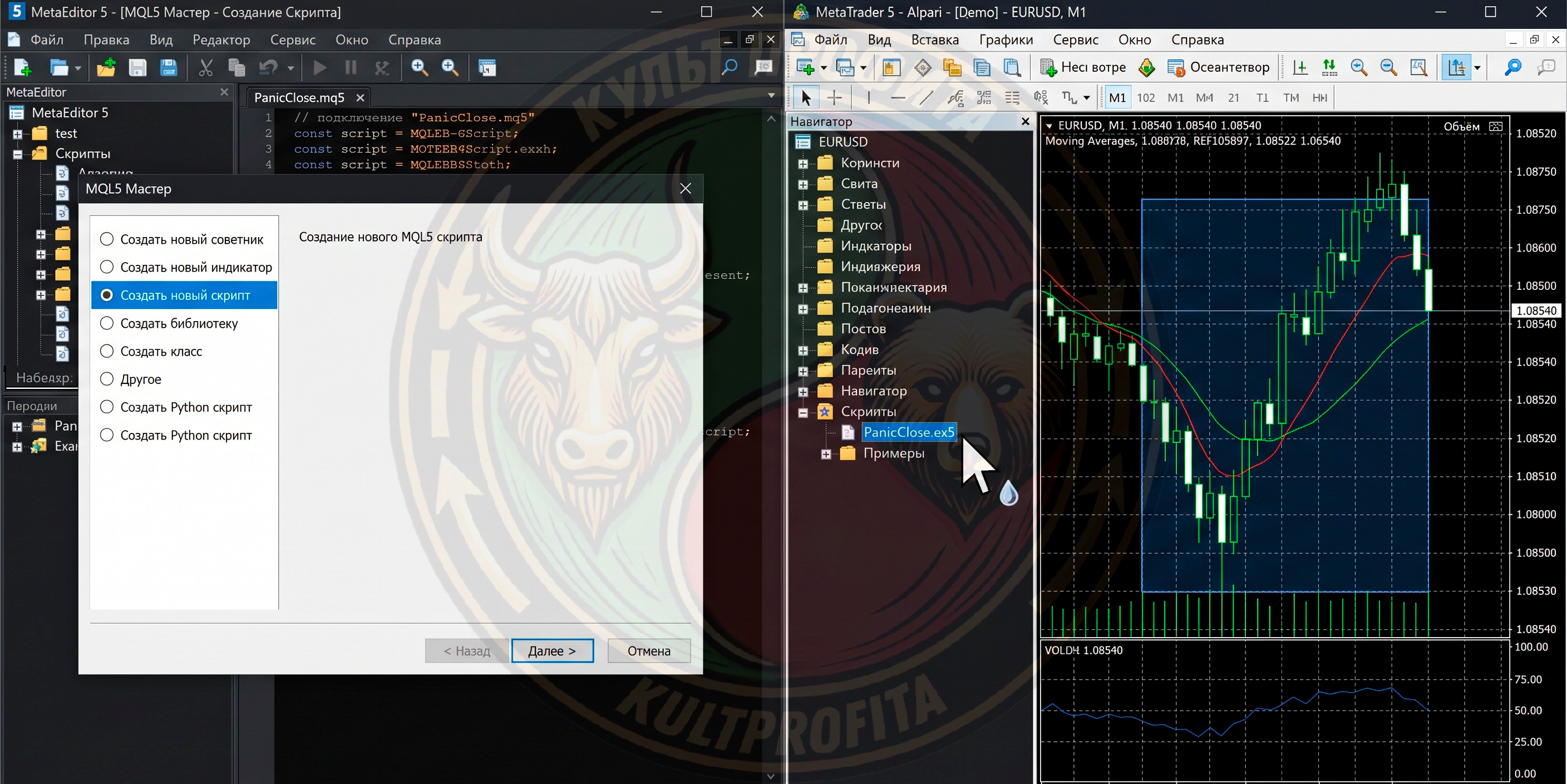Select the Другое radio button

[106, 379]
